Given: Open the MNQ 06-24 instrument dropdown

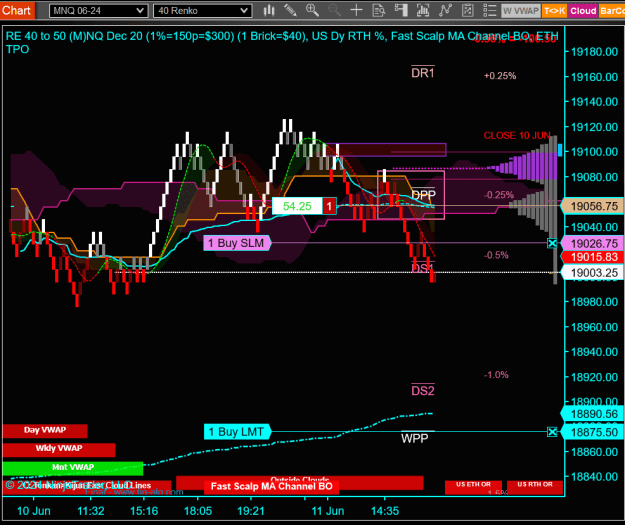Looking at the screenshot, I should (98, 11).
